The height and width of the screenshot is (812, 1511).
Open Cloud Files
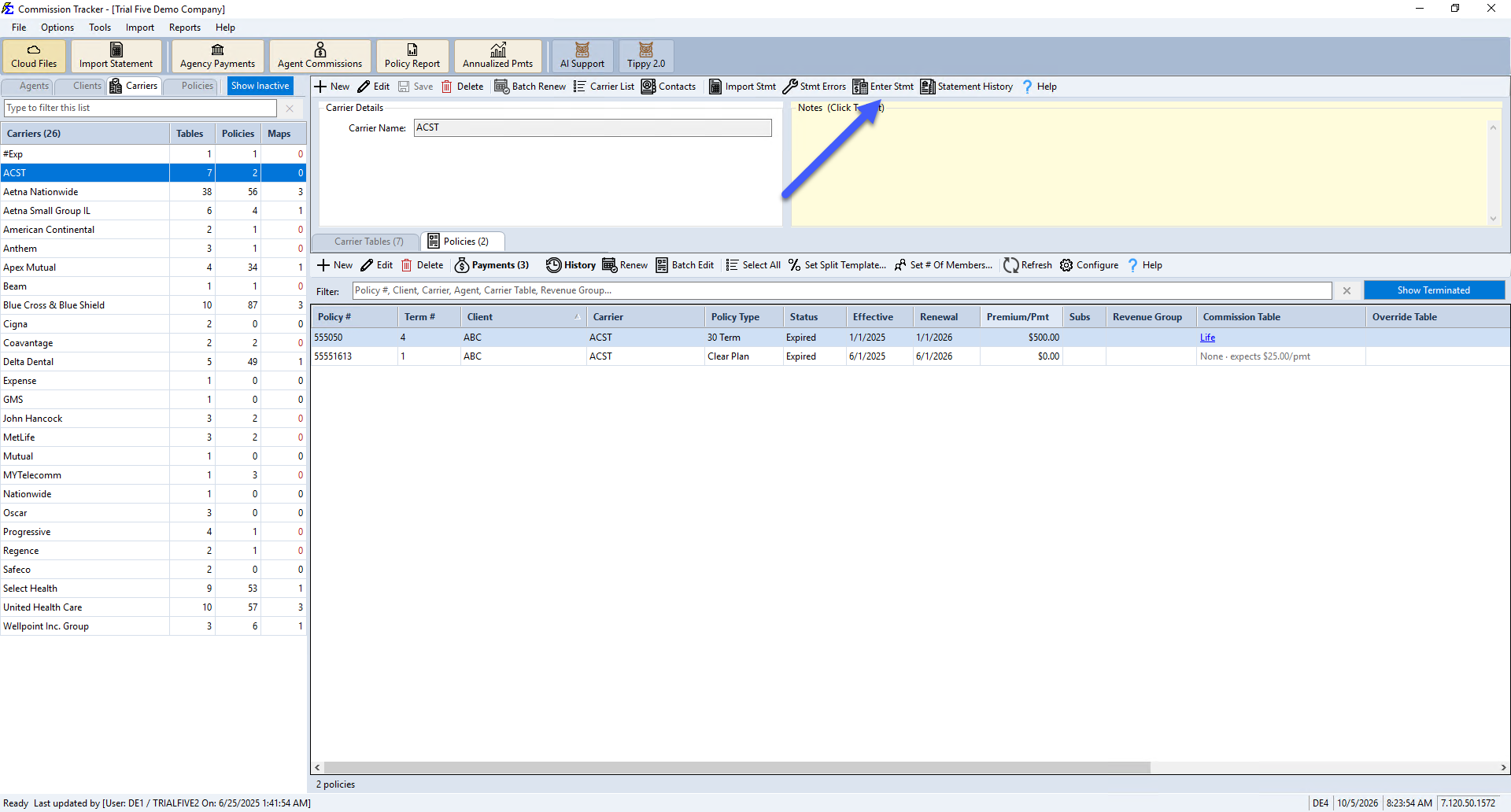(34, 56)
